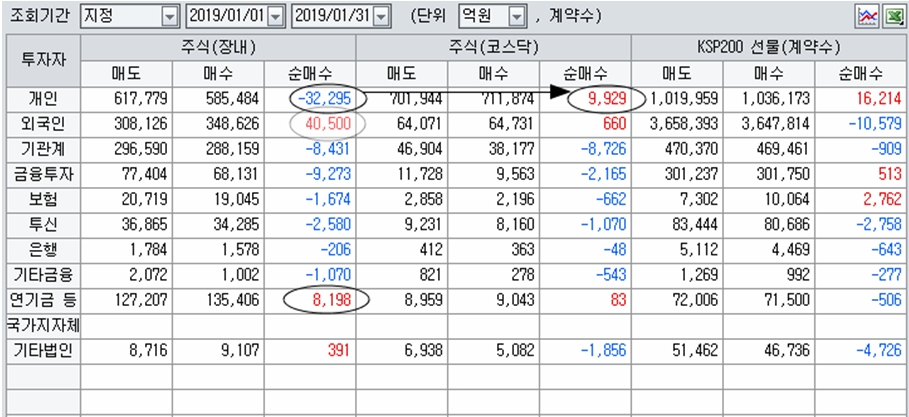Select the 개인 investor row label

click(x=42, y=99)
